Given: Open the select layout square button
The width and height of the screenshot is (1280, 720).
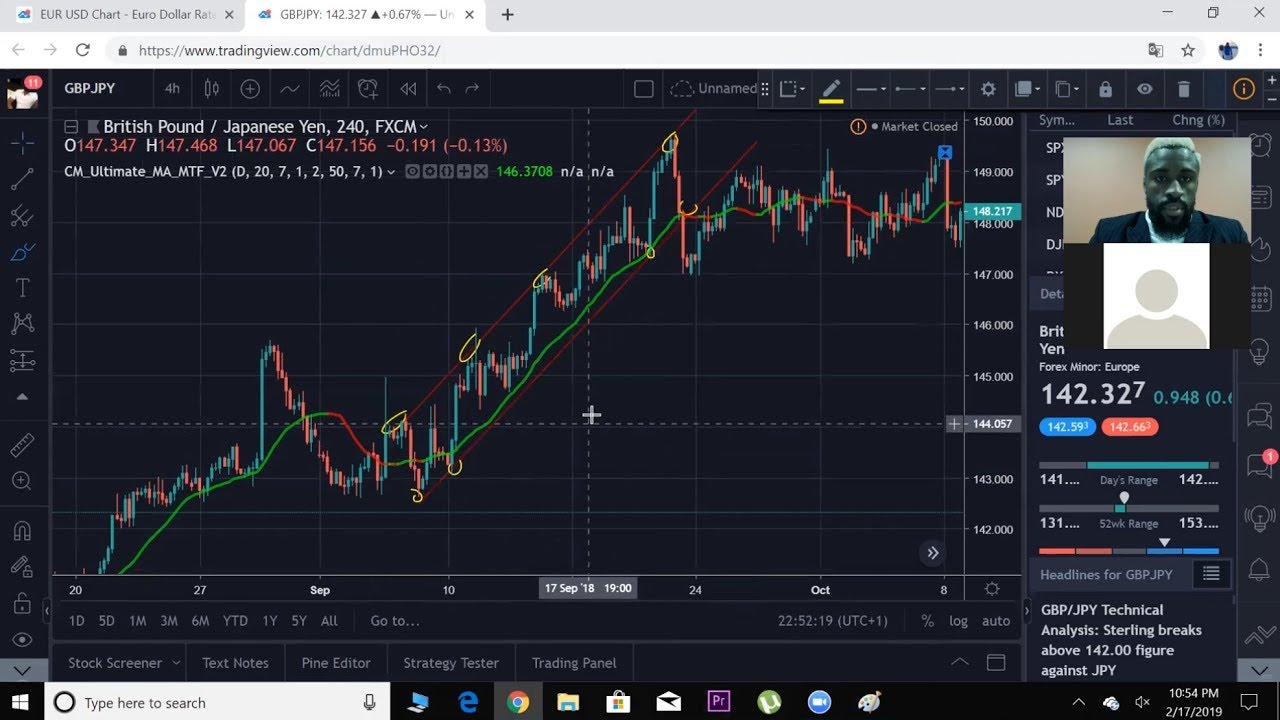Looking at the screenshot, I should coord(644,89).
